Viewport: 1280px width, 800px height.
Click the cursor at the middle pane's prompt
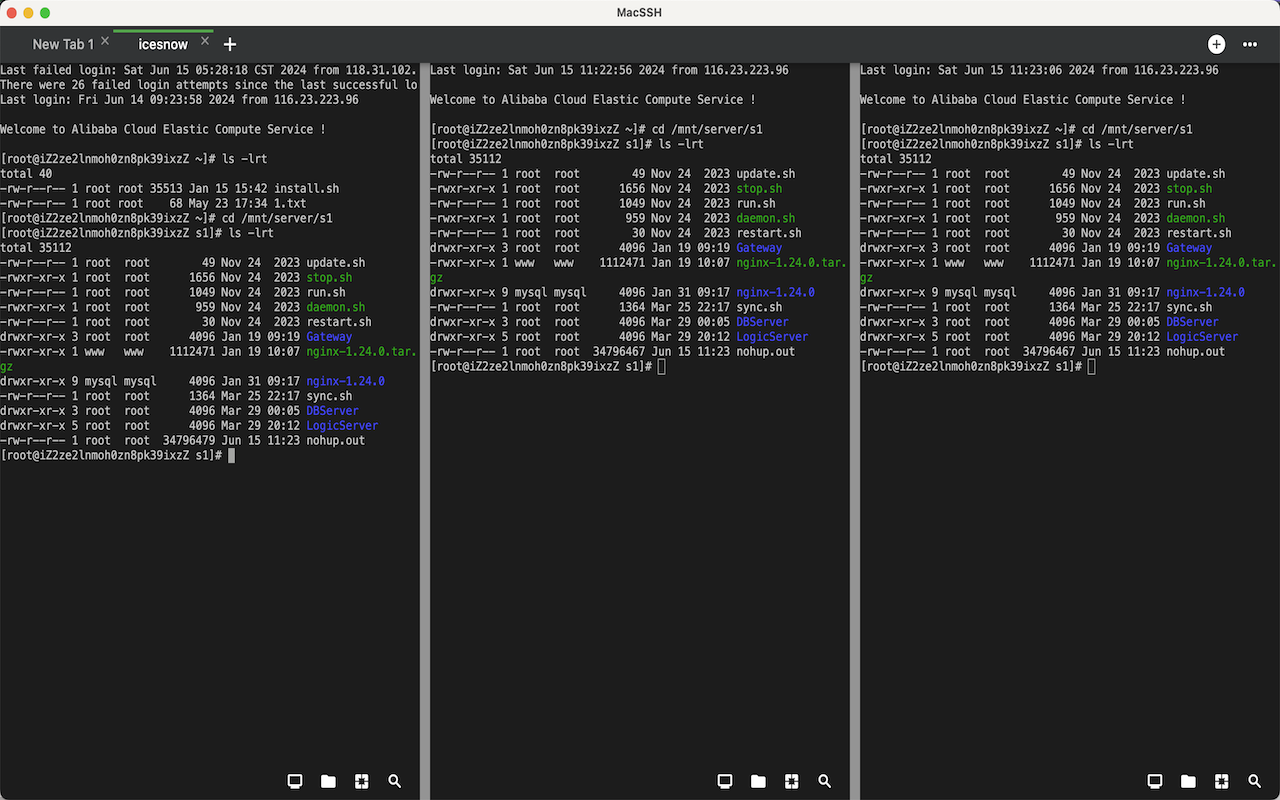tap(662, 366)
